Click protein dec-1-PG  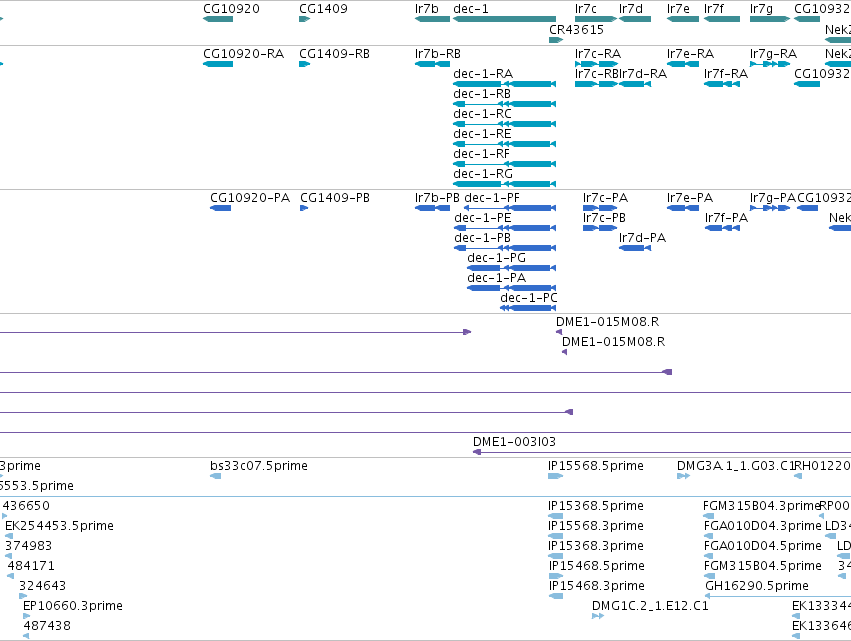(x=512, y=268)
